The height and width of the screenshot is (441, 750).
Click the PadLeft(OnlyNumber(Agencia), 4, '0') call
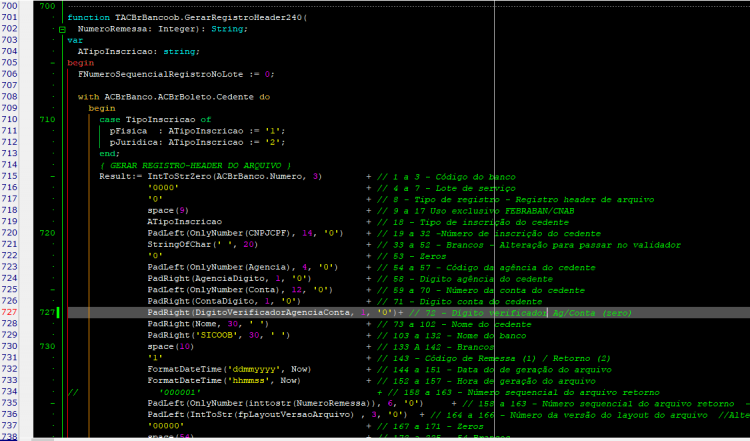(243, 267)
